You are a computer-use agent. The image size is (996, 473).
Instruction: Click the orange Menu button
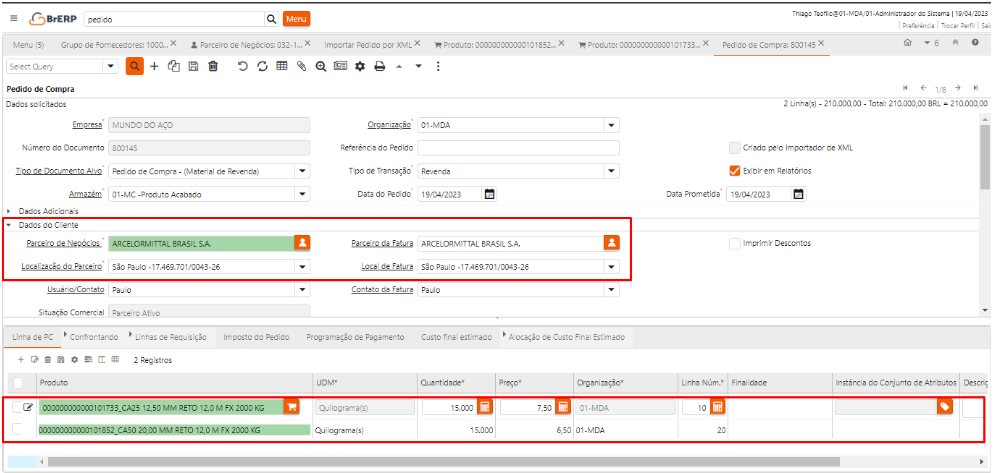pyautogui.click(x=296, y=19)
